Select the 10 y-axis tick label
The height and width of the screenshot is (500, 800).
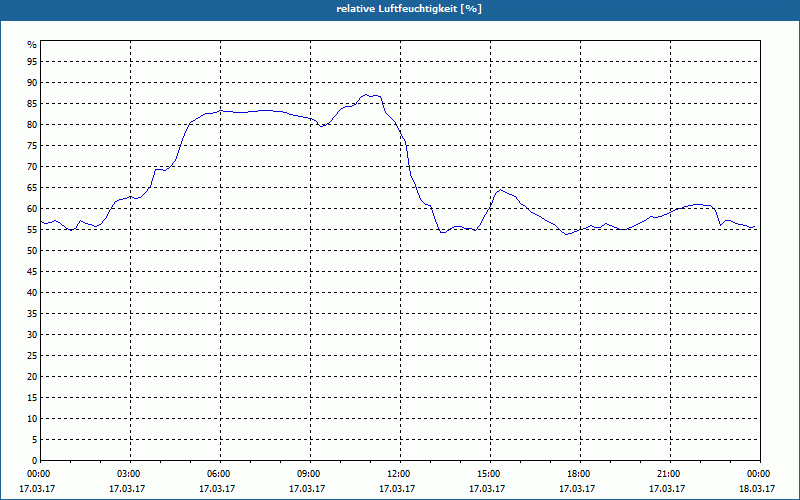pyautogui.click(x=32, y=419)
